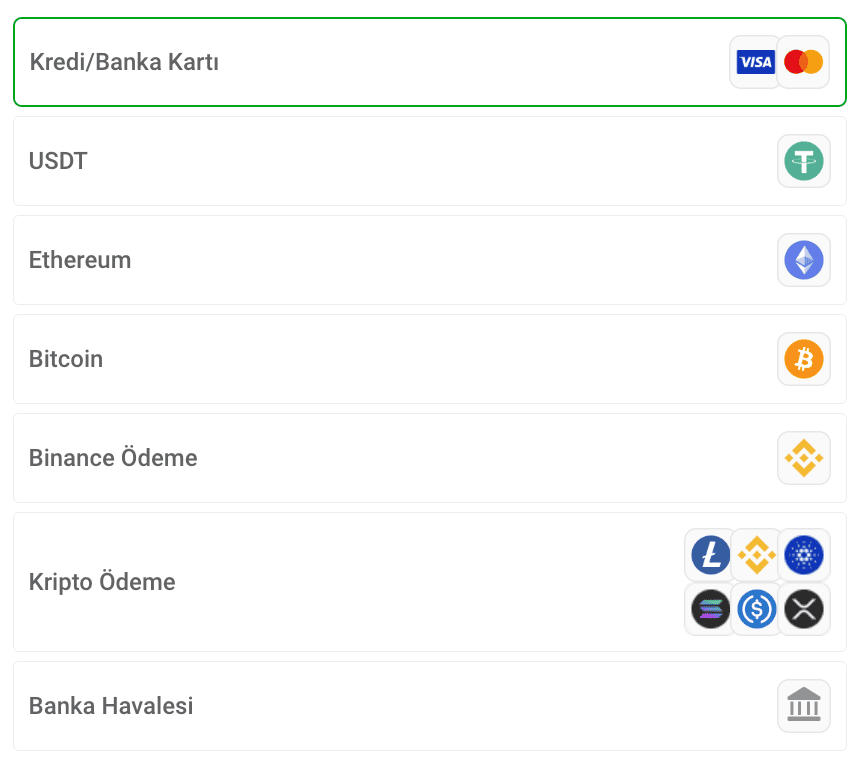The width and height of the screenshot is (860, 768).
Task: Pick Bitcoin as payment method
Action: point(430,359)
